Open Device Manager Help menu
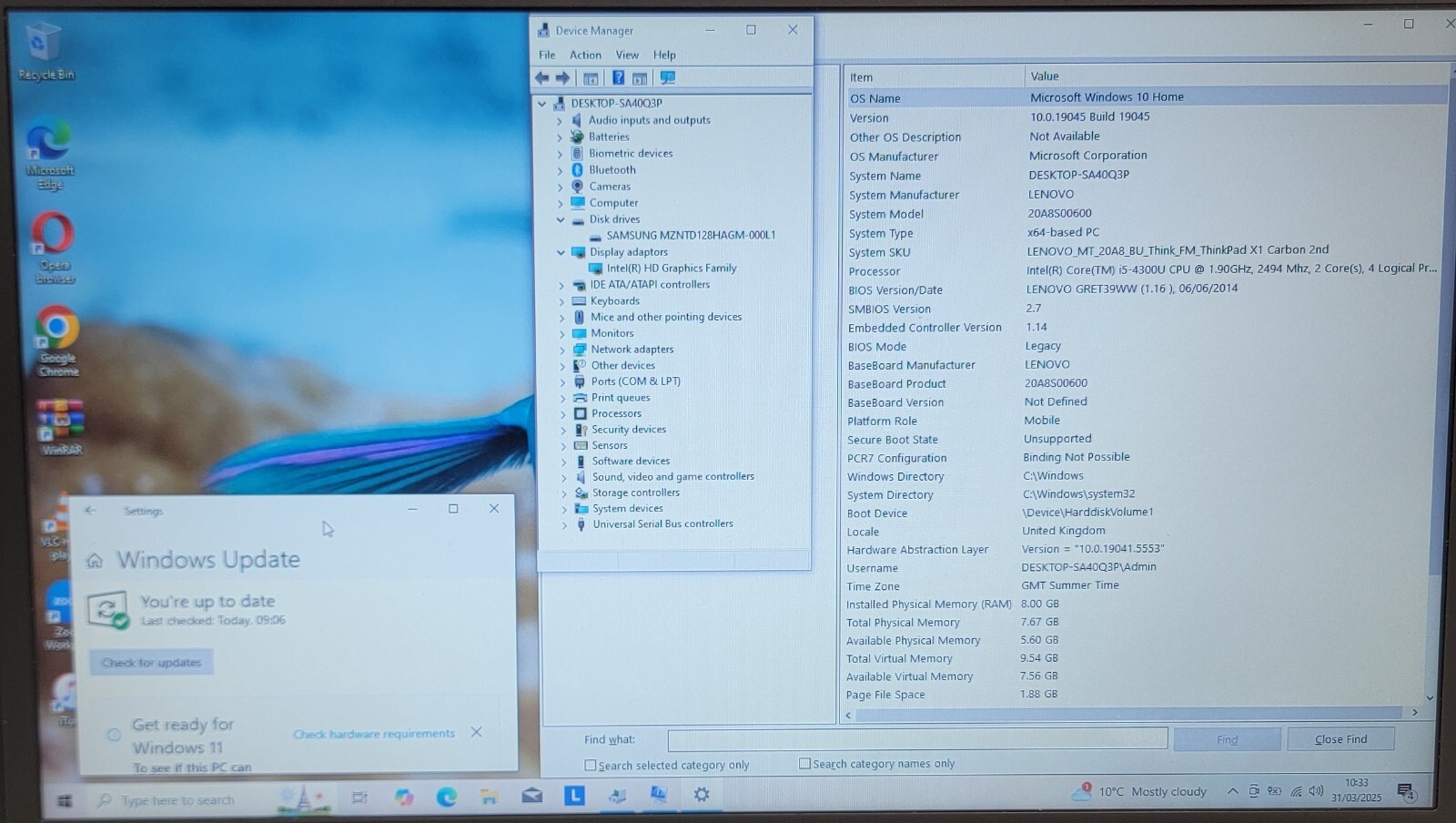 point(664,55)
